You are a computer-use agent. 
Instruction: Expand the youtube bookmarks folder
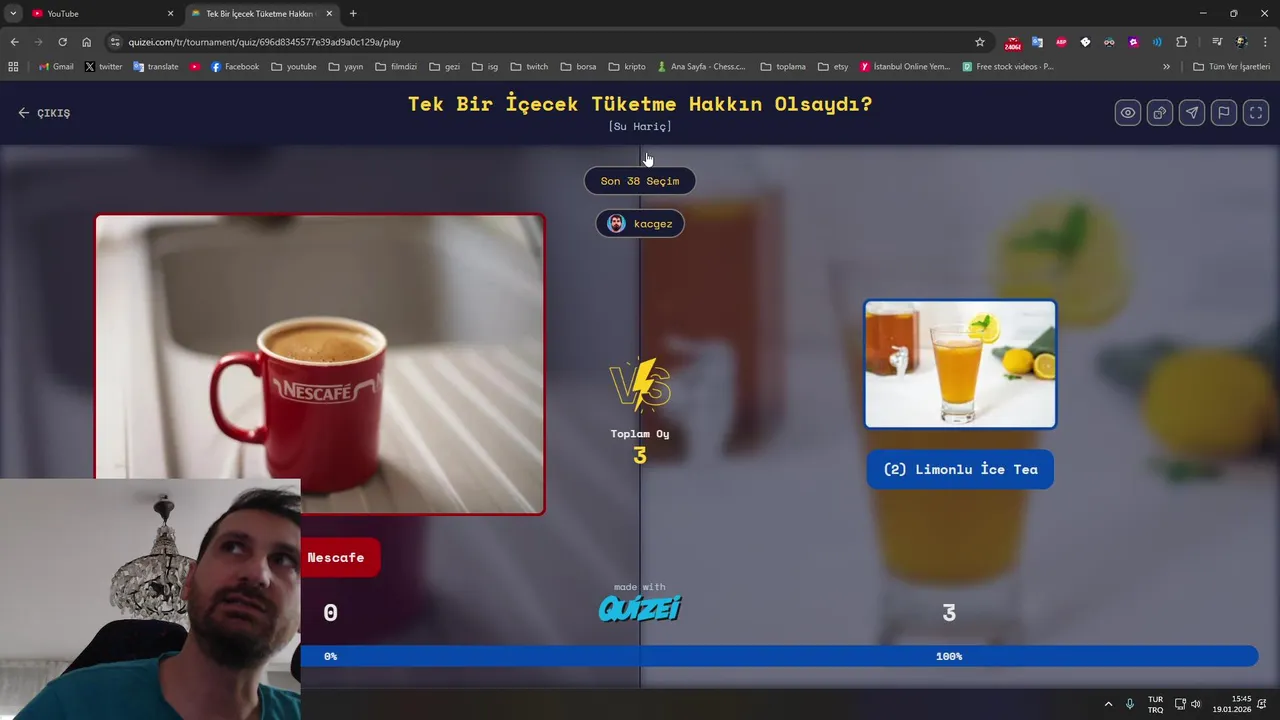[x=293, y=67]
